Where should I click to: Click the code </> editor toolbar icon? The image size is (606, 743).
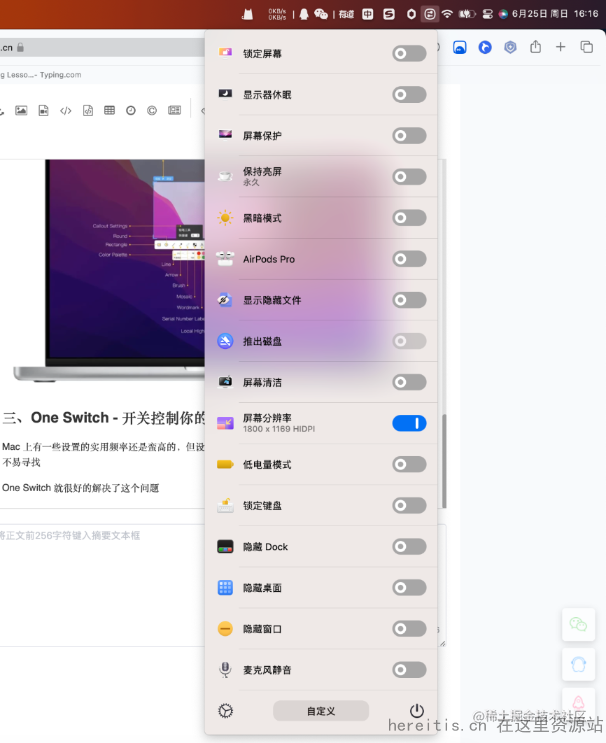(65, 110)
